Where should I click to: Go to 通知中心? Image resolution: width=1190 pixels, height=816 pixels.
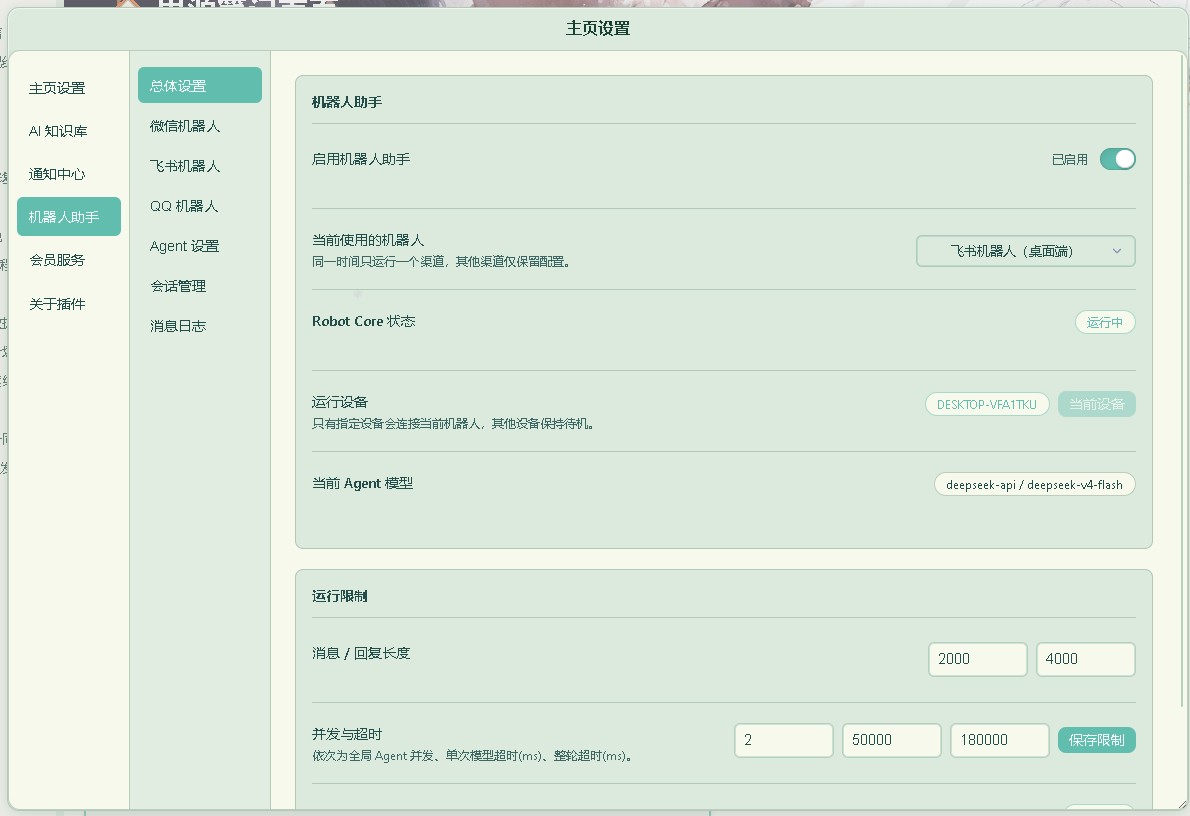point(57,174)
